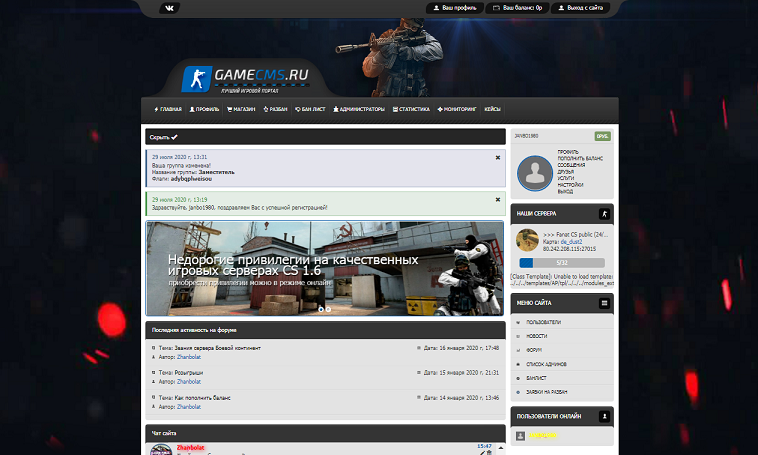Click the Ваш баланс button at top
Image resolution: width=758 pixels, height=455 pixels.
[516, 8]
